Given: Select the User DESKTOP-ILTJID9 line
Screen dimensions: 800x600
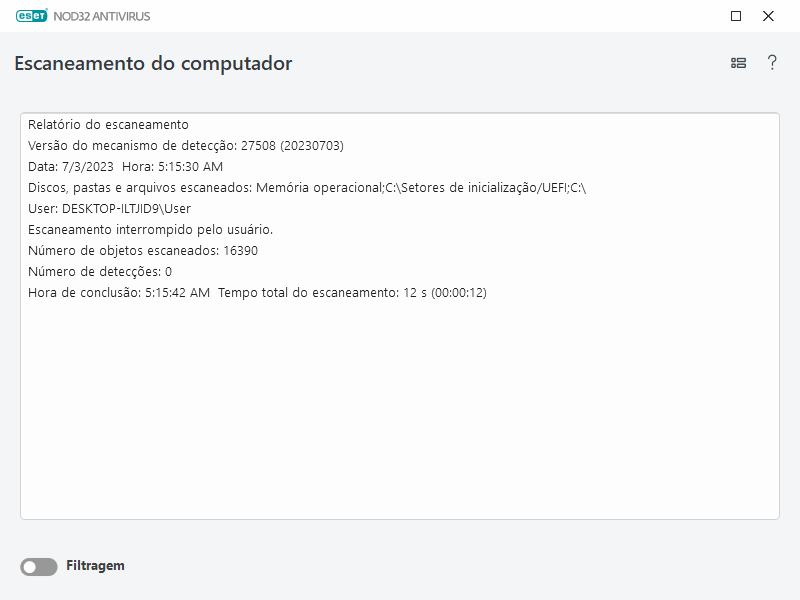Looking at the screenshot, I should (112, 209).
